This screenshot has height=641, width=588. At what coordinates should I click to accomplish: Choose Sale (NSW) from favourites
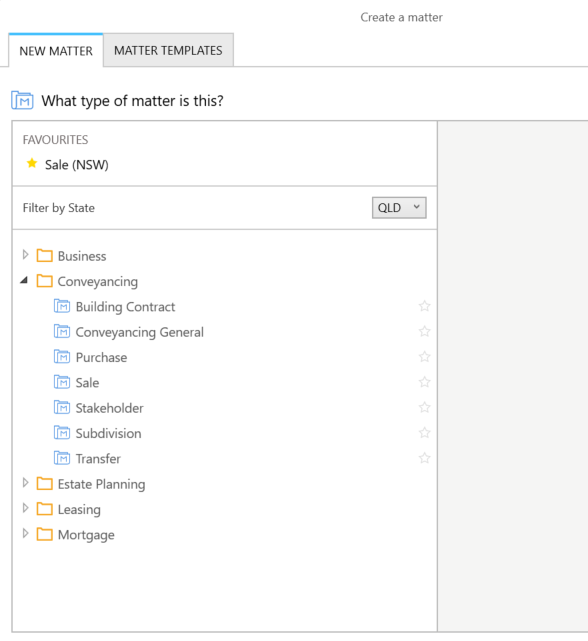76,165
